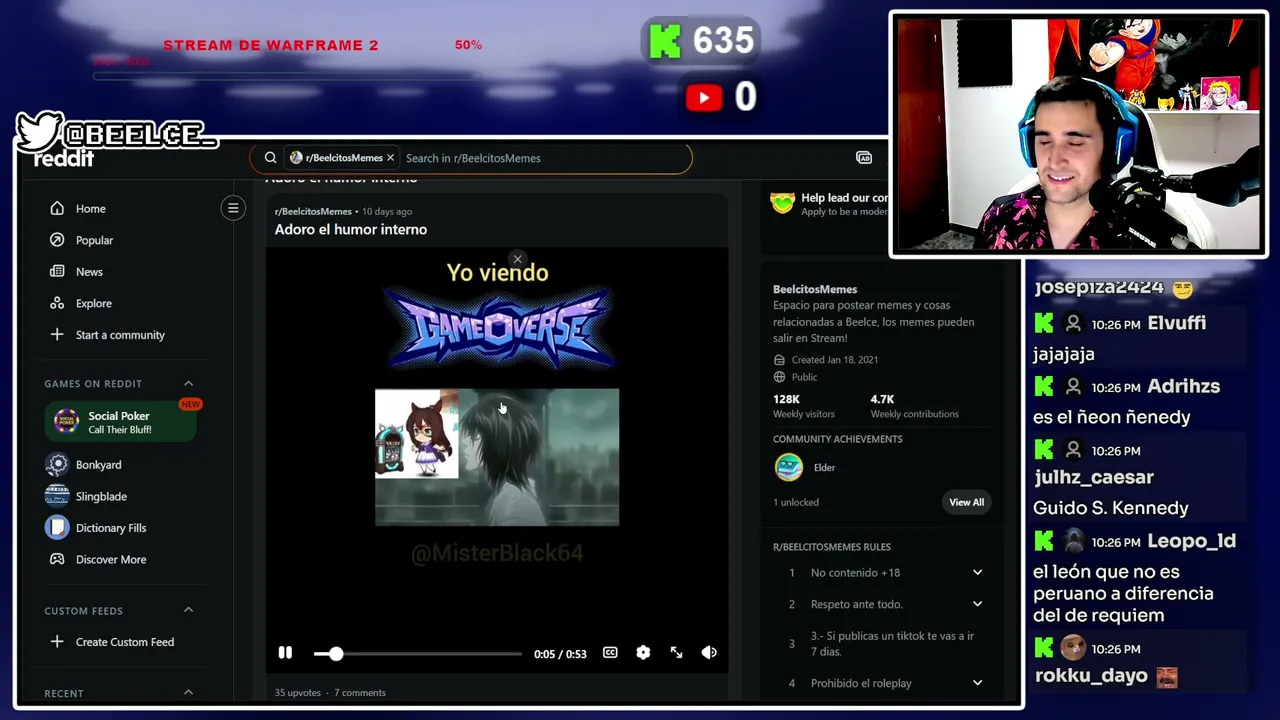
Task: Toggle closed captions on the video
Action: coord(610,653)
